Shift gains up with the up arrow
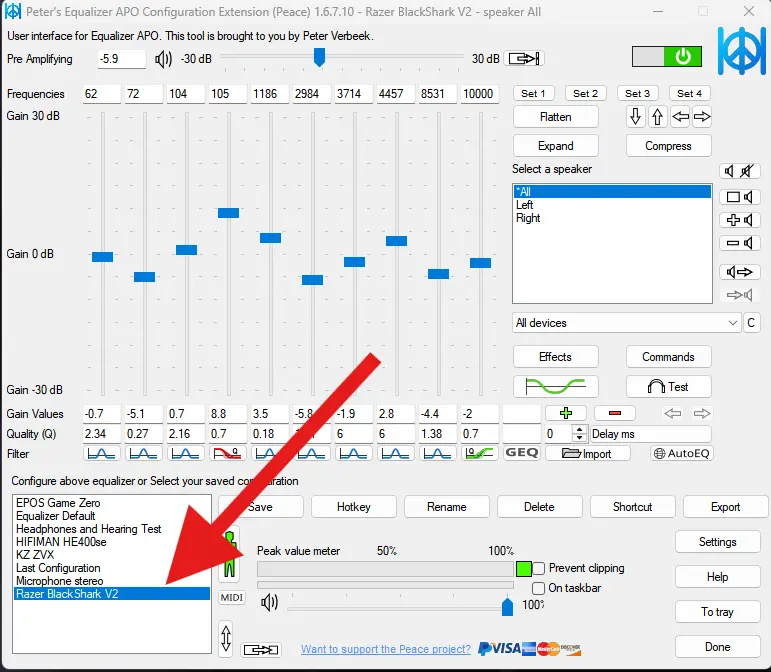The width and height of the screenshot is (771, 672). (x=657, y=117)
